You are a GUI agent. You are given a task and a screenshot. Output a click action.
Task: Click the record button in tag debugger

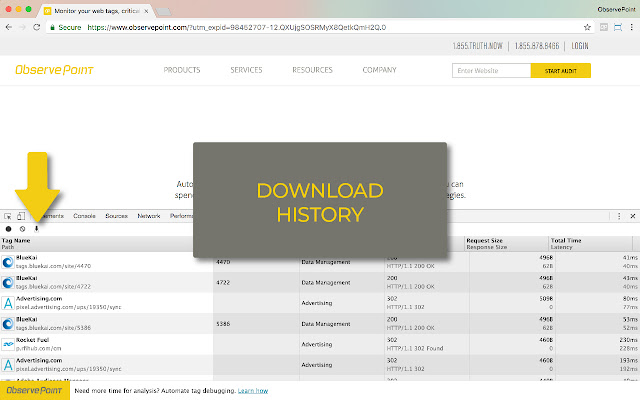point(8,229)
